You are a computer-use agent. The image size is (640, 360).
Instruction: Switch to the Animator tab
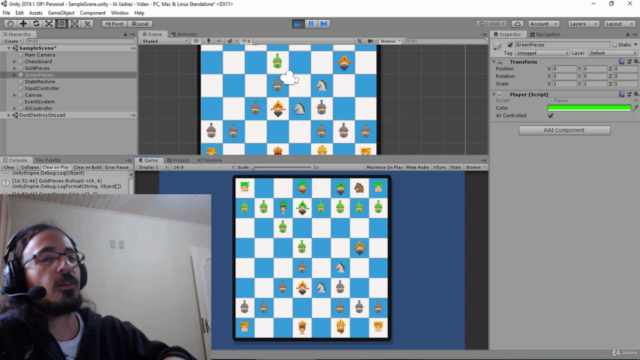[x=184, y=34]
